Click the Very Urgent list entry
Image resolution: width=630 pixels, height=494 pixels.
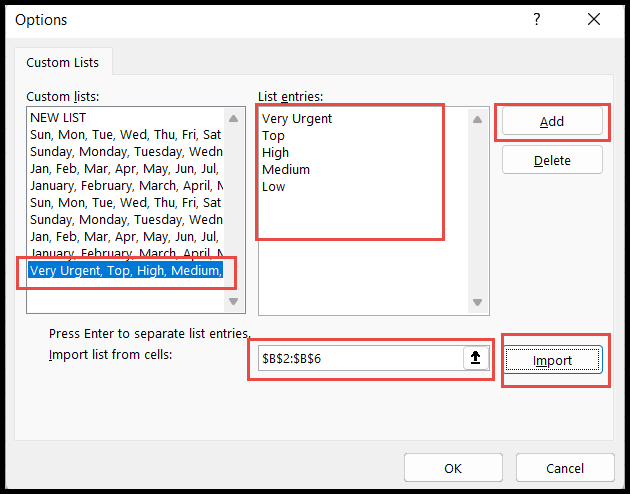(x=297, y=118)
